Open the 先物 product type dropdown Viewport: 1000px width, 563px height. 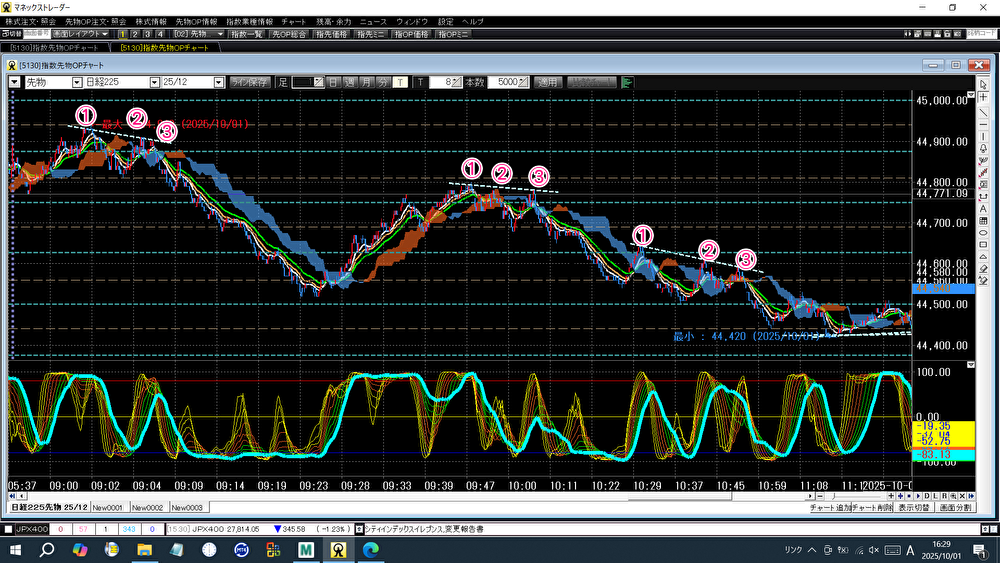(x=77, y=82)
